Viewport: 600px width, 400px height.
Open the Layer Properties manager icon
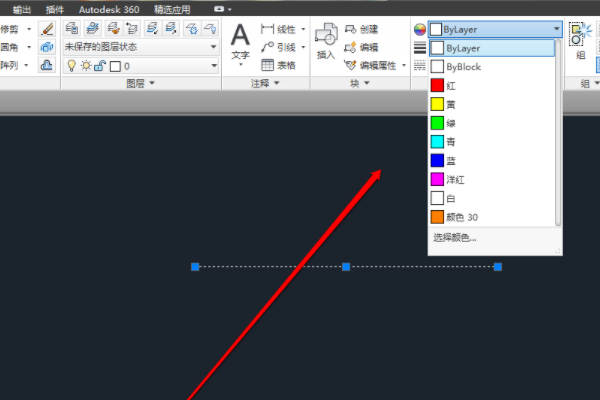(72, 28)
